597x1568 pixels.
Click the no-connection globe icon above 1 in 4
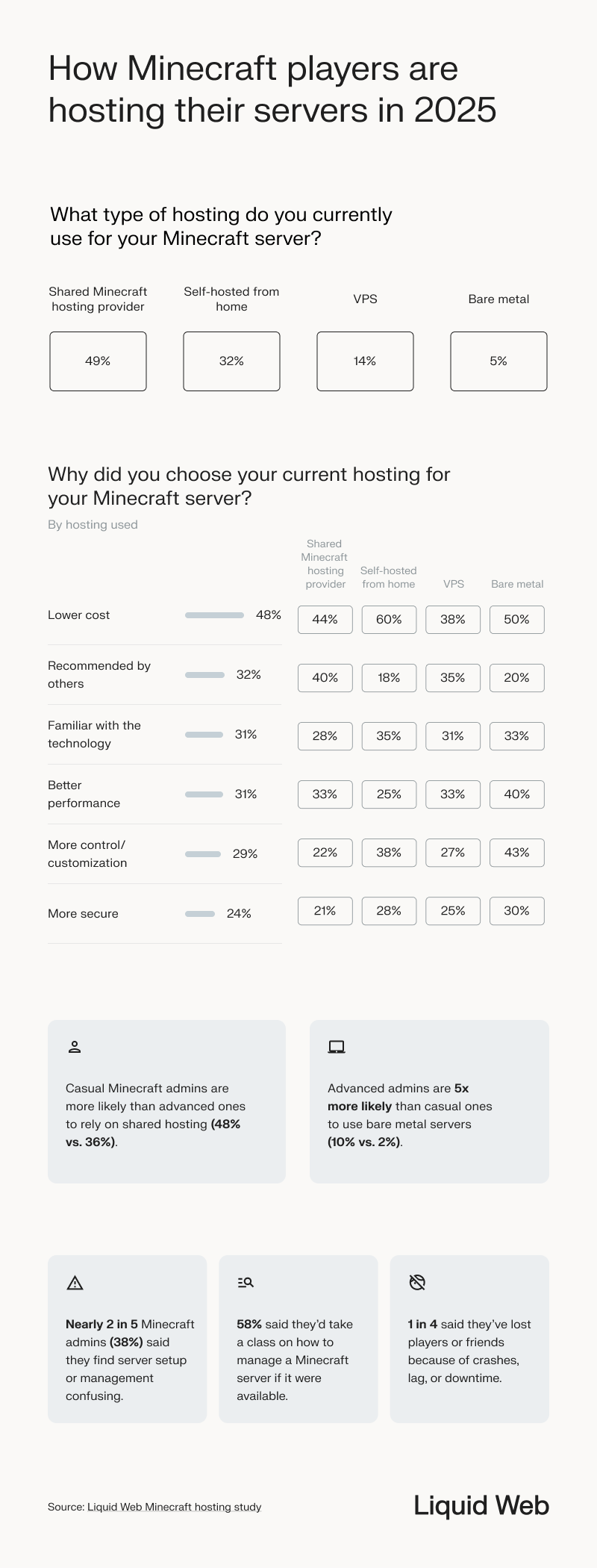417,1282
